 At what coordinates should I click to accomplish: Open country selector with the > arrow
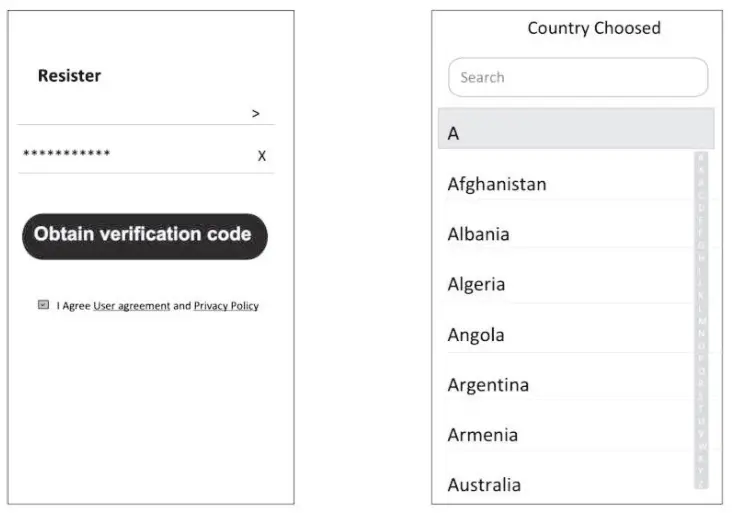pos(256,114)
